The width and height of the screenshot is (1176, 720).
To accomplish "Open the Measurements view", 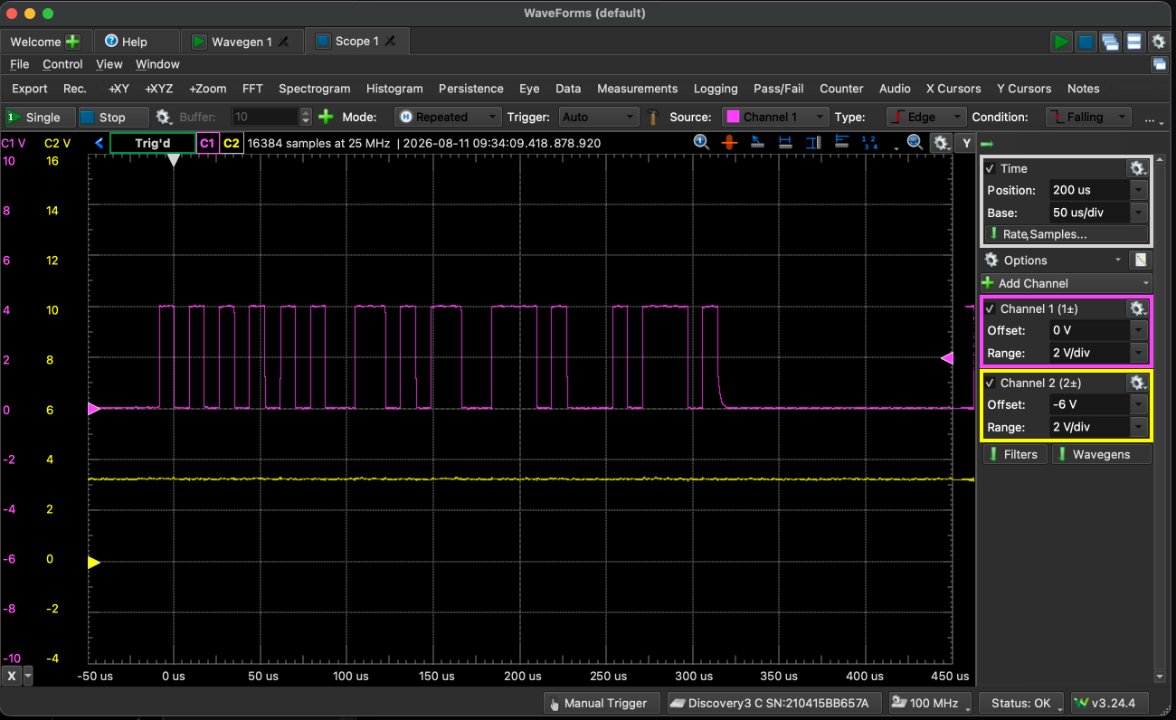I will 637,88.
